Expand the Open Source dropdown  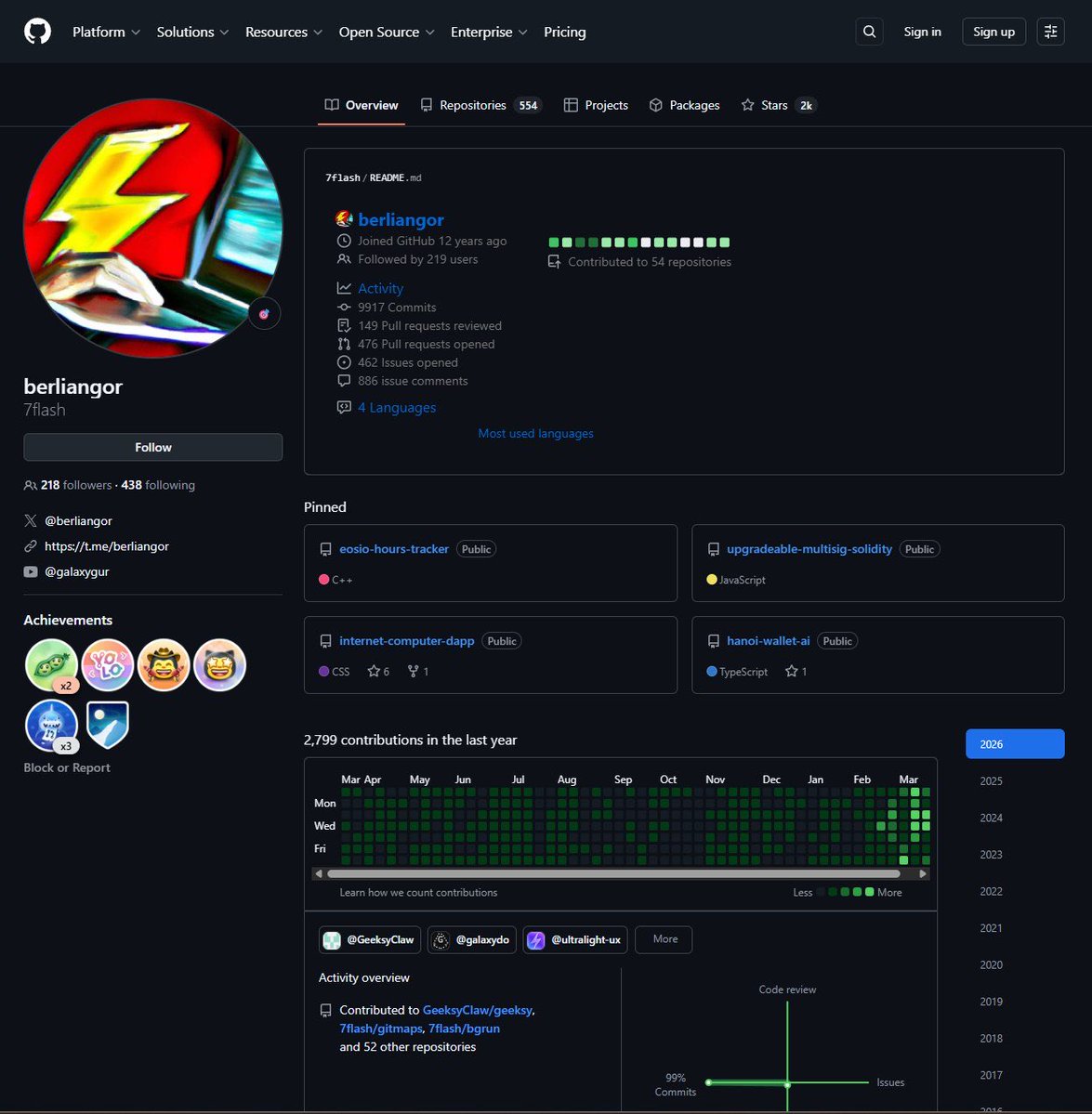pos(387,32)
